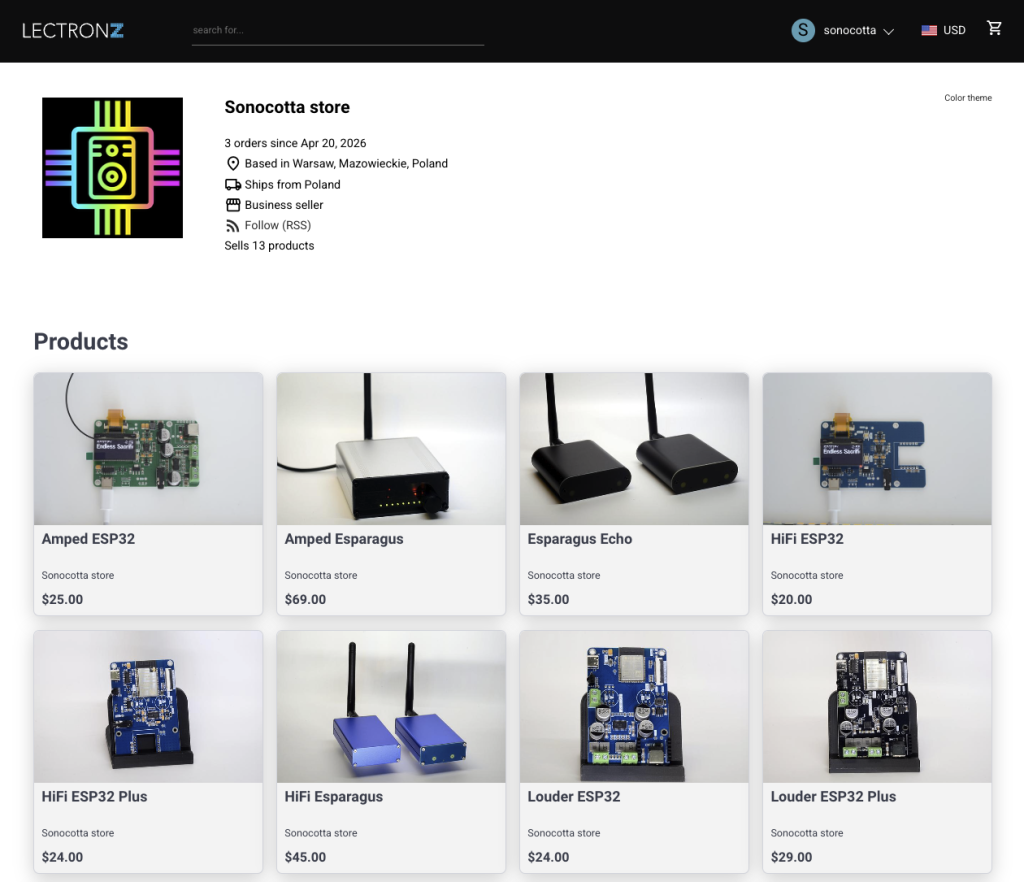
Task: Click the sonocotta user avatar
Action: click(803, 30)
